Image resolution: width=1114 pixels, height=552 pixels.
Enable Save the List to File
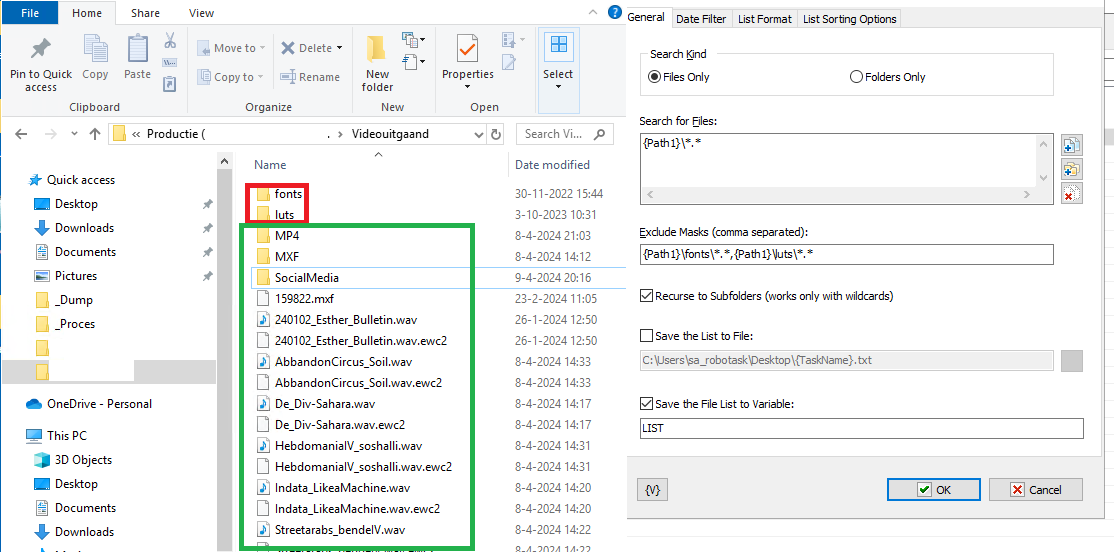click(x=646, y=336)
